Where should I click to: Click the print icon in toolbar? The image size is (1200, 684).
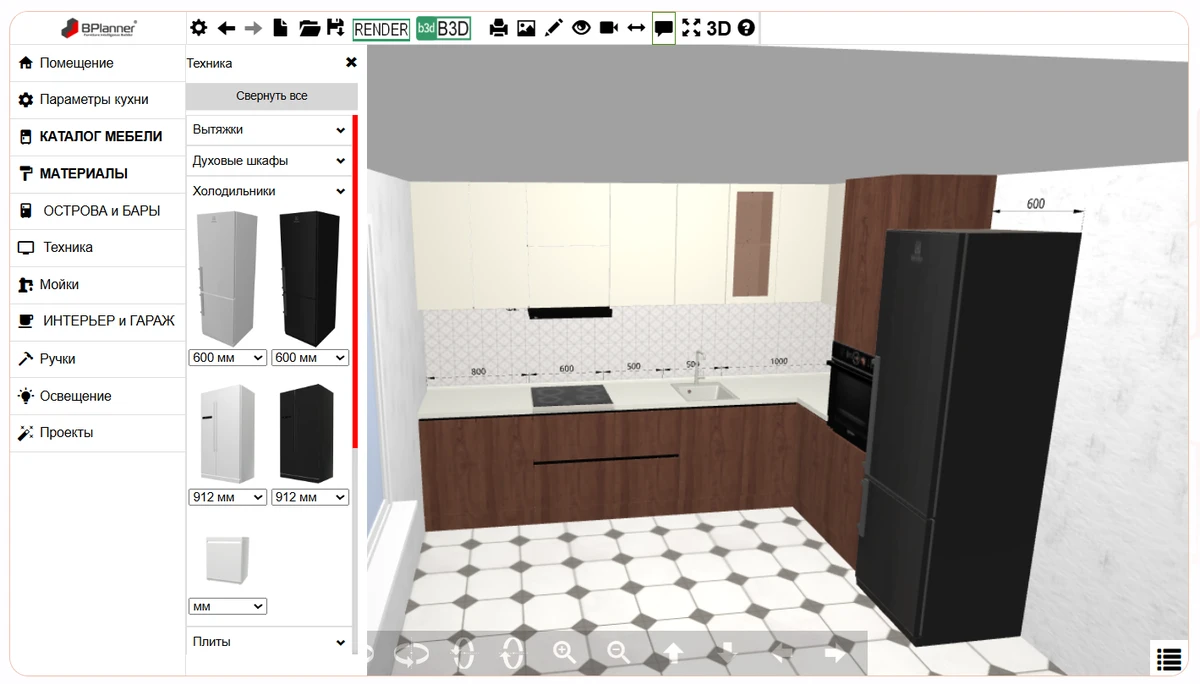click(498, 29)
